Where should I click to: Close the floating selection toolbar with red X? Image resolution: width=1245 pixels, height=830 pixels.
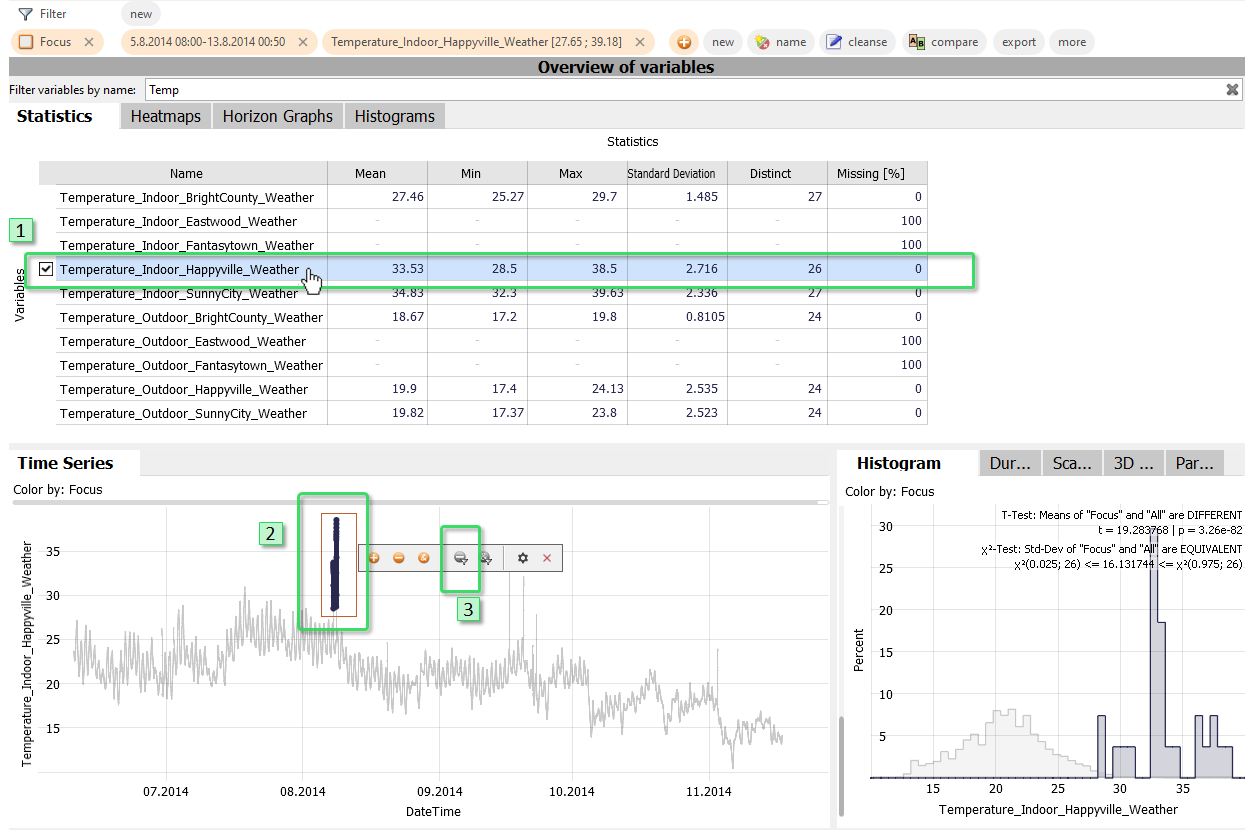pyautogui.click(x=547, y=558)
